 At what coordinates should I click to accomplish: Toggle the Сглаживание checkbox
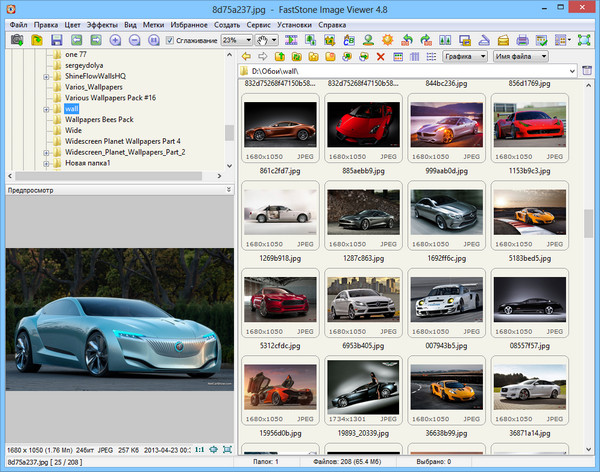click(169, 40)
